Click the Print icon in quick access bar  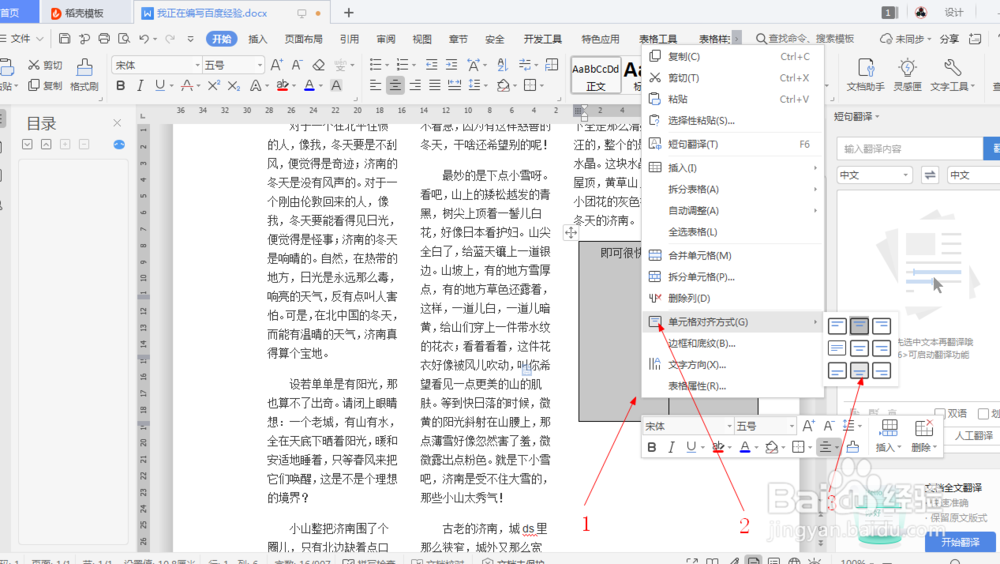coord(104,39)
